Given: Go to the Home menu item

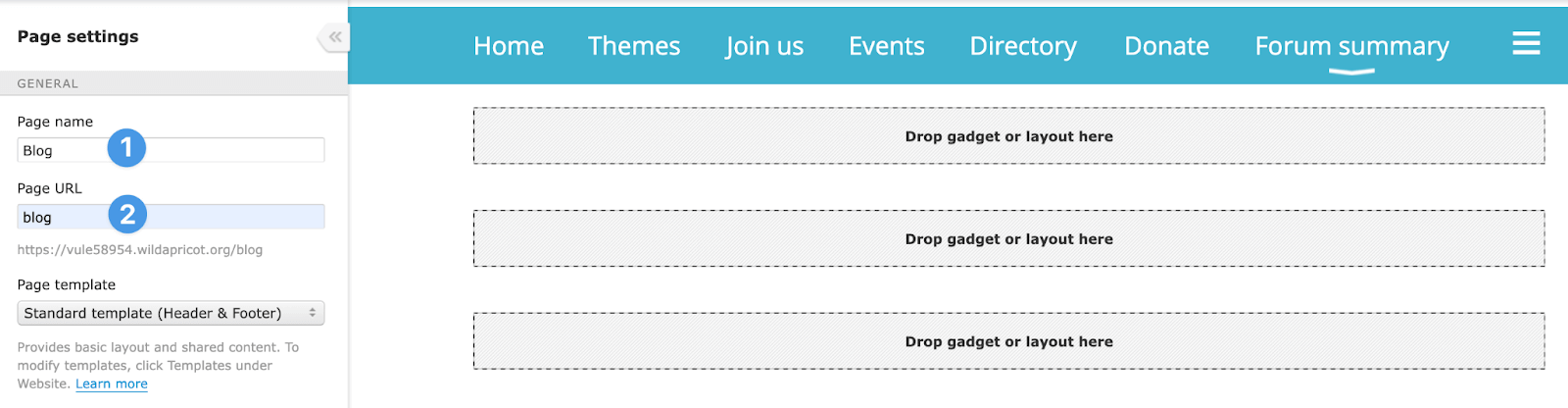Looking at the screenshot, I should pyautogui.click(x=509, y=46).
